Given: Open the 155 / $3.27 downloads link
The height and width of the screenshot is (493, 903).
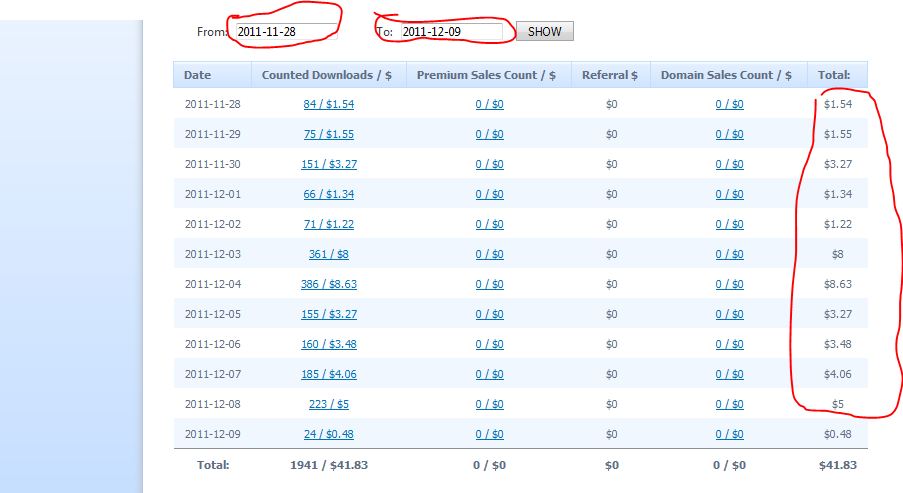Looking at the screenshot, I should click(x=328, y=314).
